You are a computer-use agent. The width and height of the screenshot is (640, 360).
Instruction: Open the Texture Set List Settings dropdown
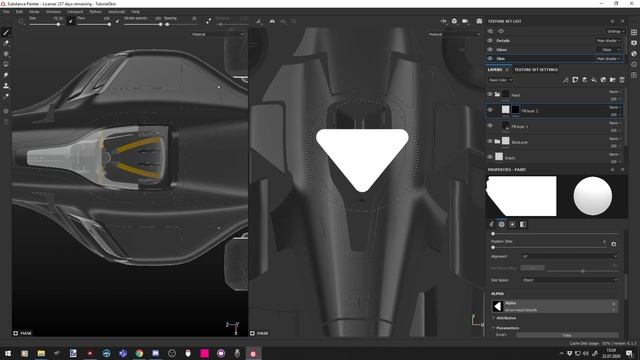tap(615, 31)
